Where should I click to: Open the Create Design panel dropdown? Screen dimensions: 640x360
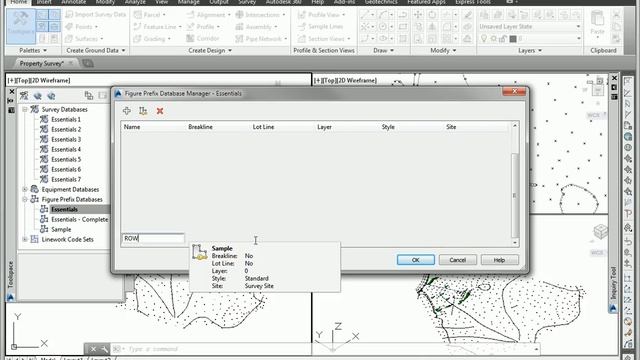[210, 50]
